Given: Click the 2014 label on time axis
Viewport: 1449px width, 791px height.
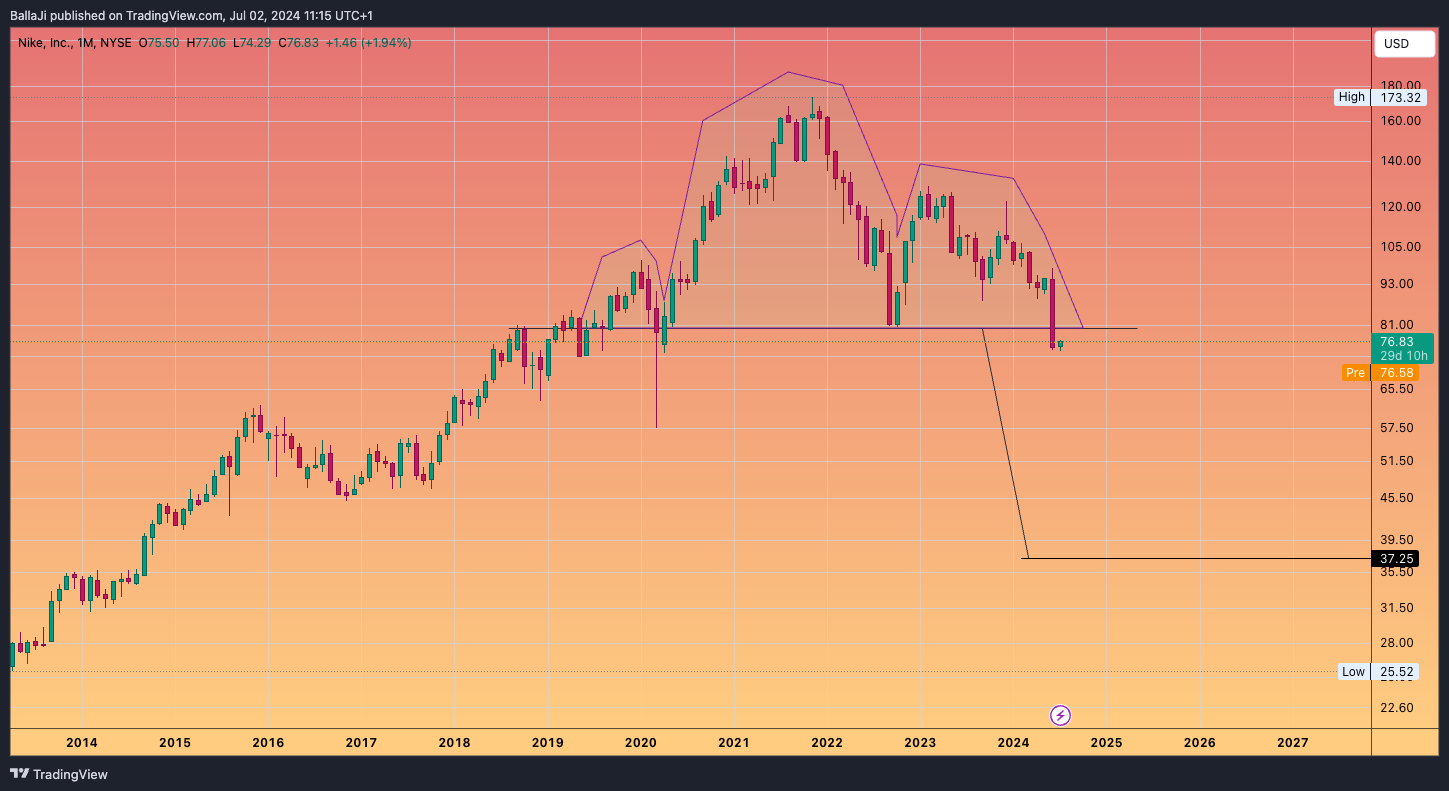Looking at the screenshot, I should pyautogui.click(x=82, y=743).
